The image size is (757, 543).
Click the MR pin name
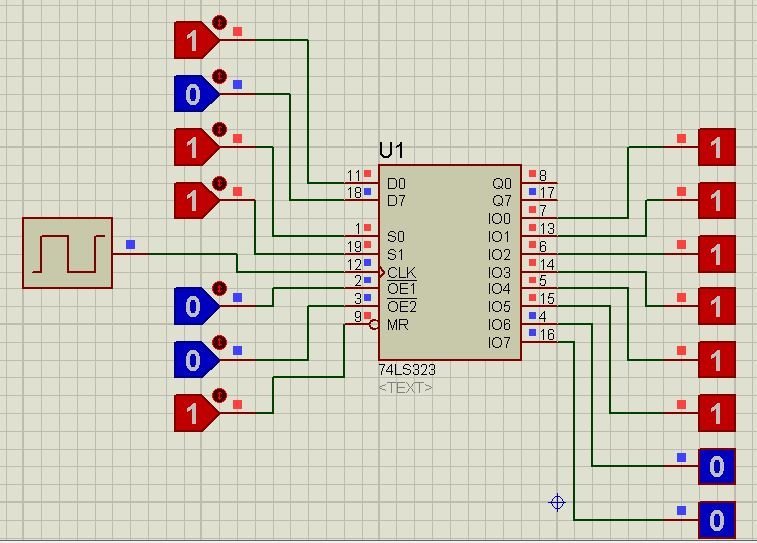[398, 325]
